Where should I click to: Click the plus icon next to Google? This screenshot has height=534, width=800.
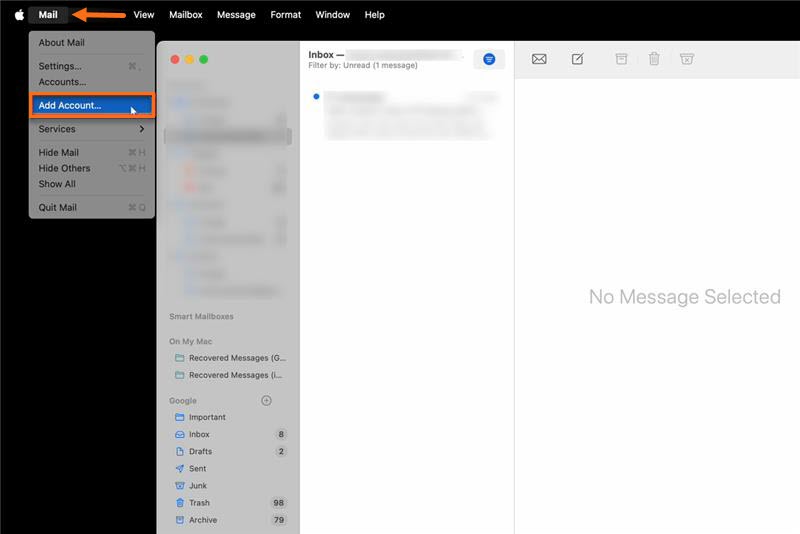coord(266,400)
